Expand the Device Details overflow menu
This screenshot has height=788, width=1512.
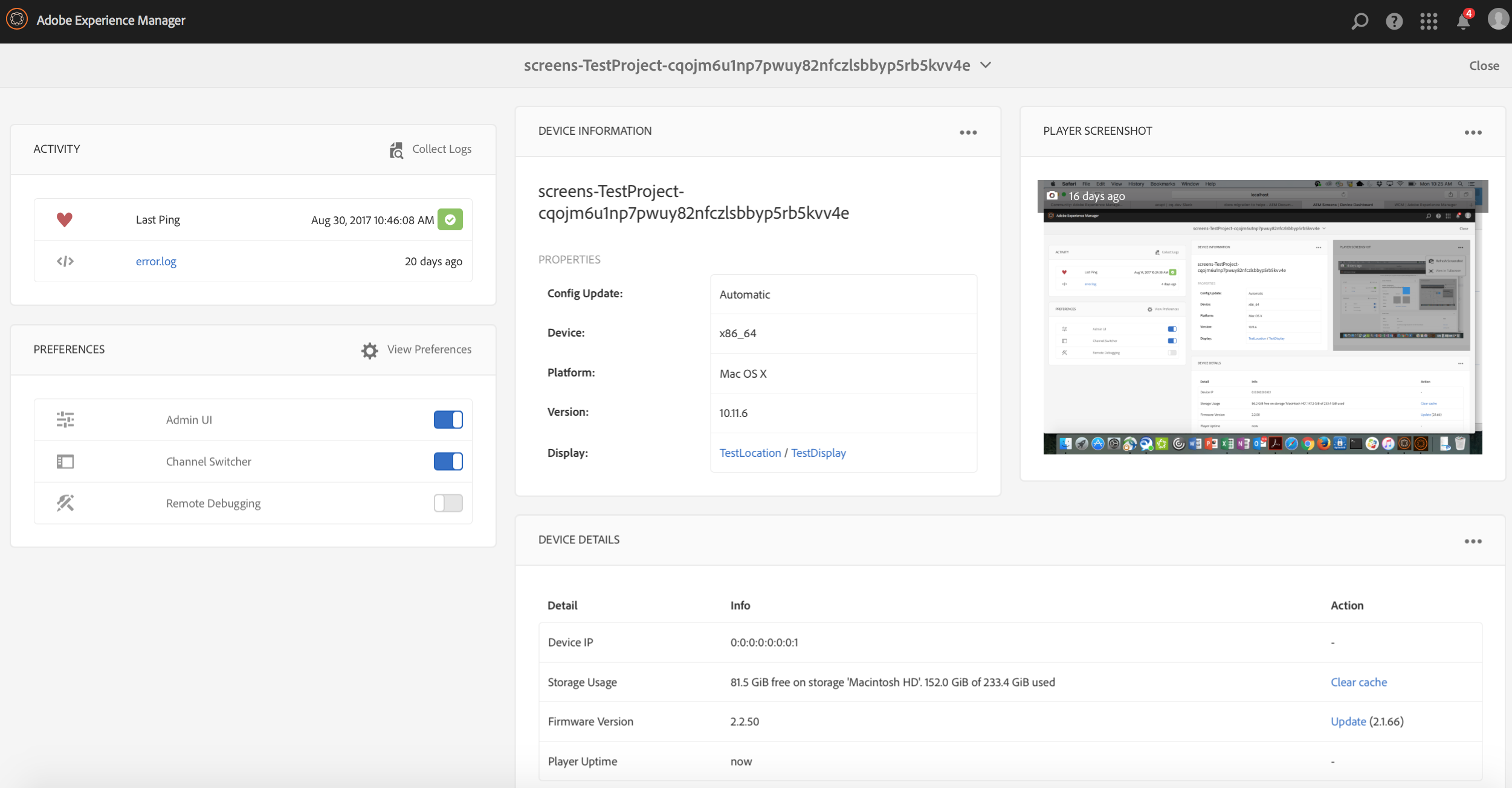click(x=1473, y=541)
